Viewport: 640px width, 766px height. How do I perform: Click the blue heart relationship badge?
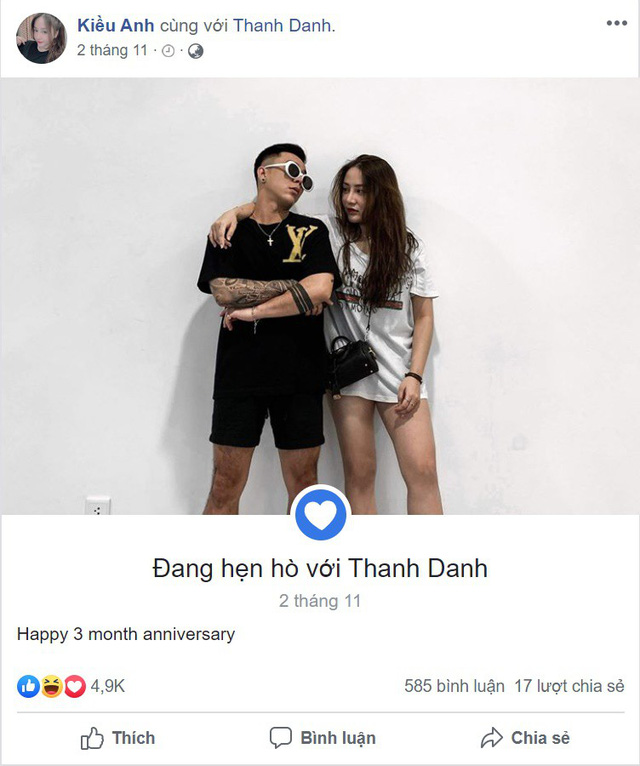pyautogui.click(x=320, y=515)
